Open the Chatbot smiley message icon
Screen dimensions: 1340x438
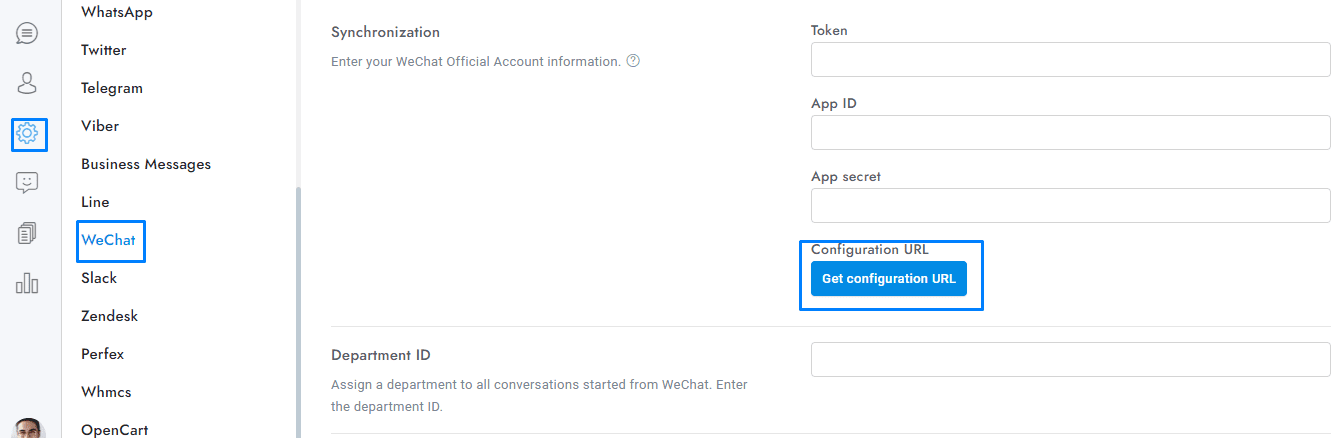[x=28, y=183]
